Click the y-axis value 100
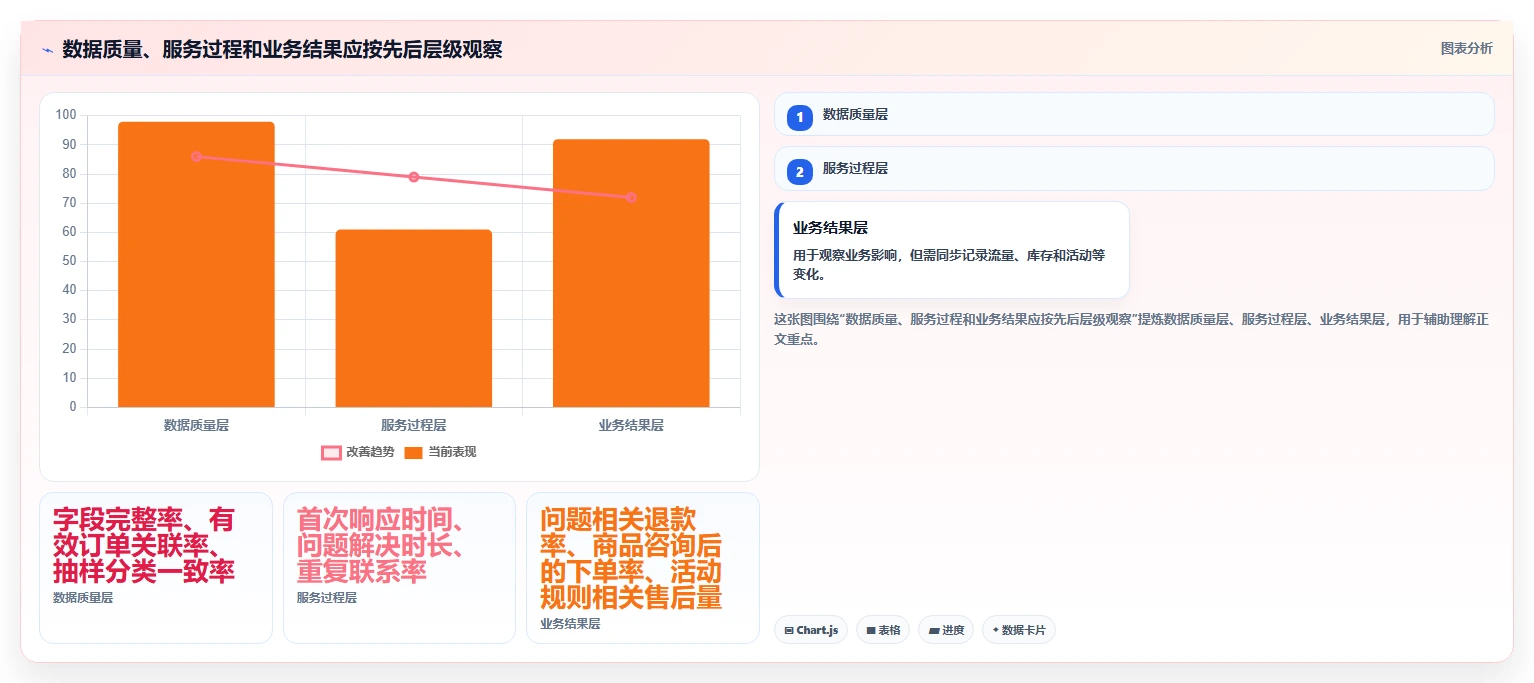 (x=67, y=115)
